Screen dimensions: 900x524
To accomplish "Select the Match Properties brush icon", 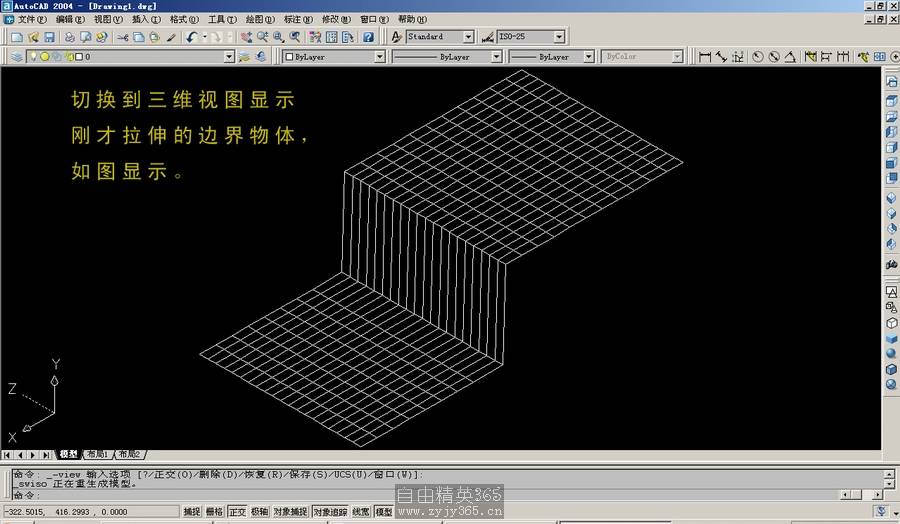I will pyautogui.click(x=171, y=37).
